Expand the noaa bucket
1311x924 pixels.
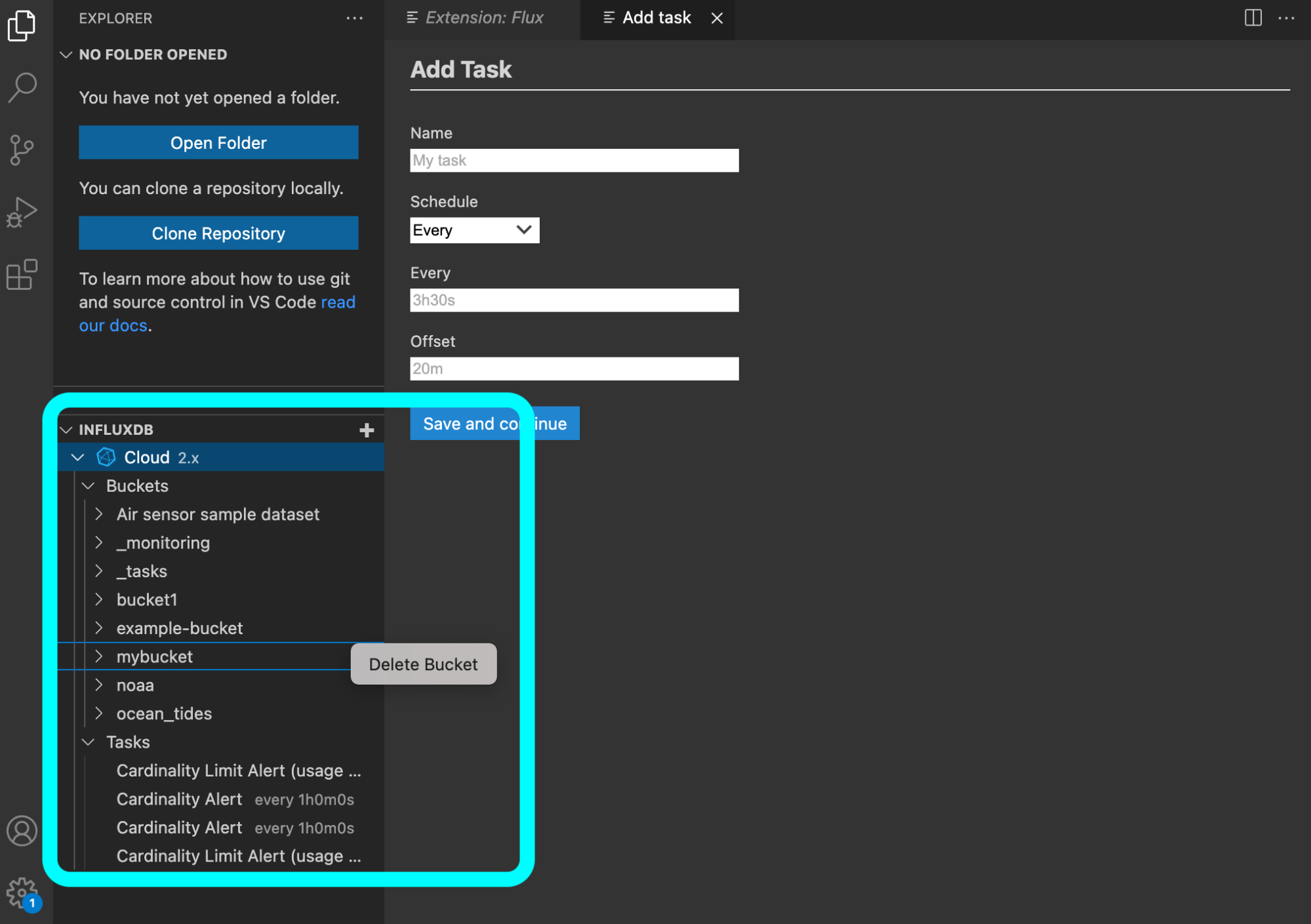click(x=99, y=685)
